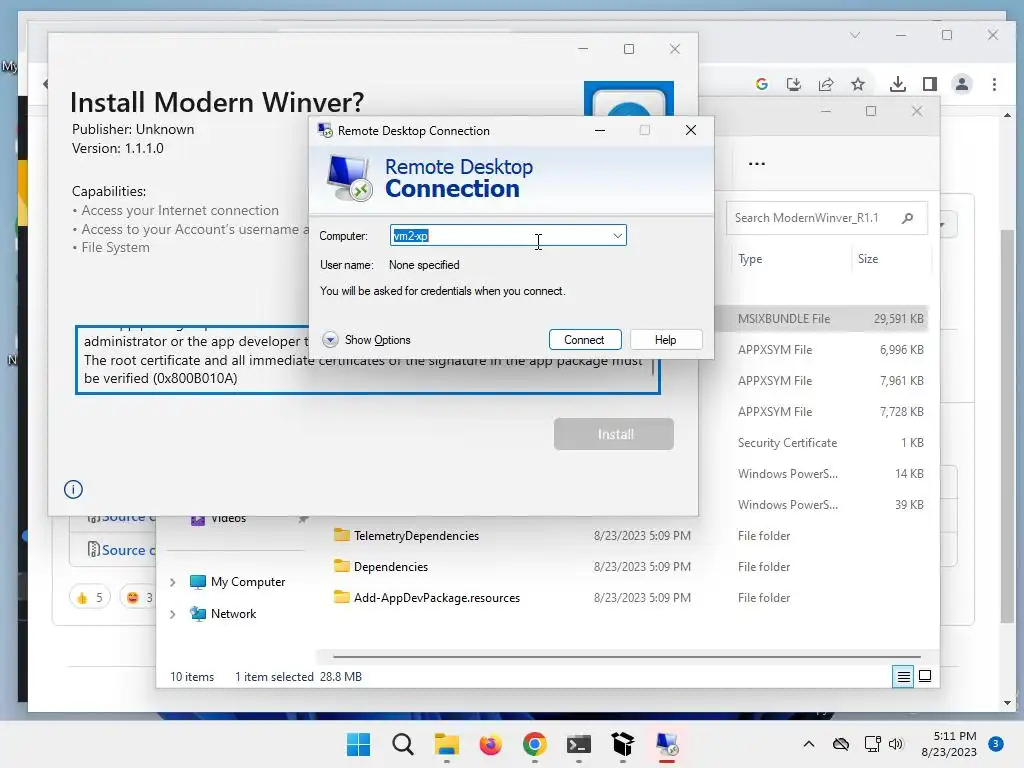Click the info icon in installer window
The width and height of the screenshot is (1024, 768).
coord(73,489)
